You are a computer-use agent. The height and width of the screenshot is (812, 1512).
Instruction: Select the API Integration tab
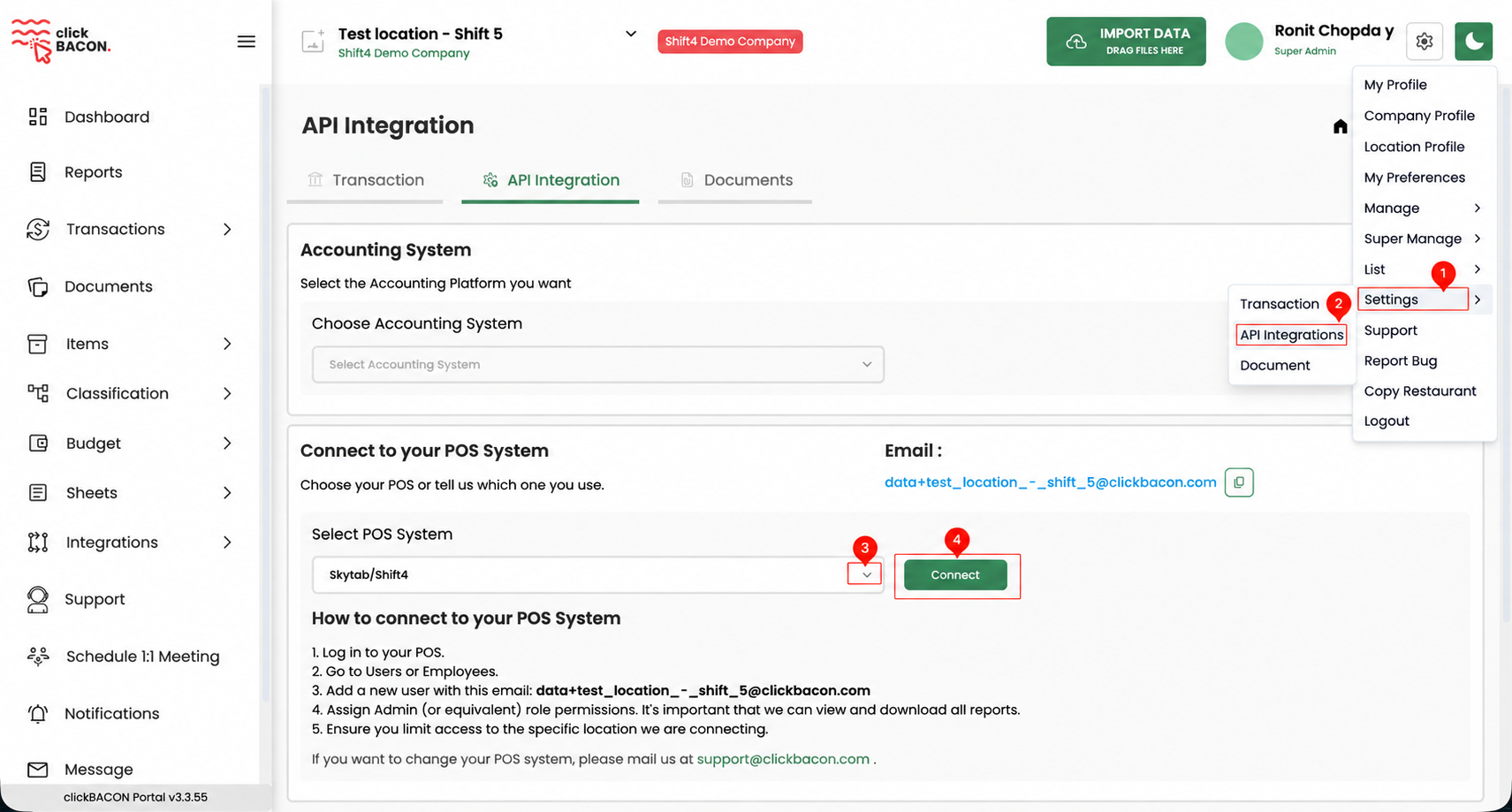click(x=551, y=180)
